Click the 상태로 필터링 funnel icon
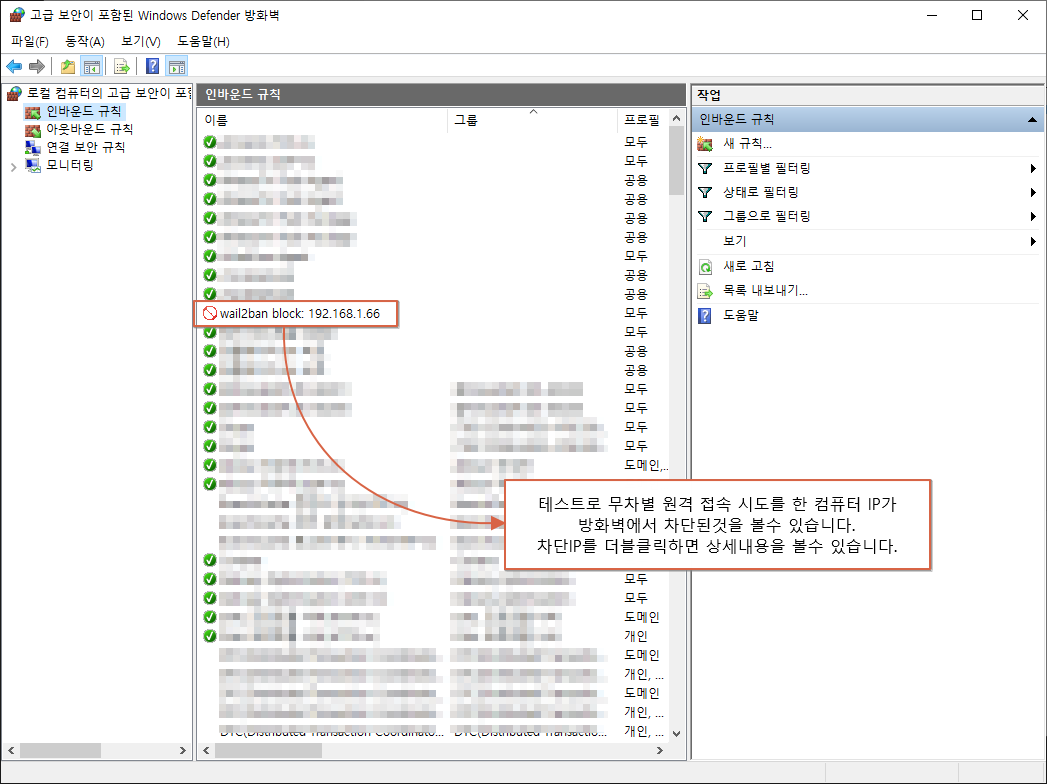1047x784 pixels. tap(705, 192)
